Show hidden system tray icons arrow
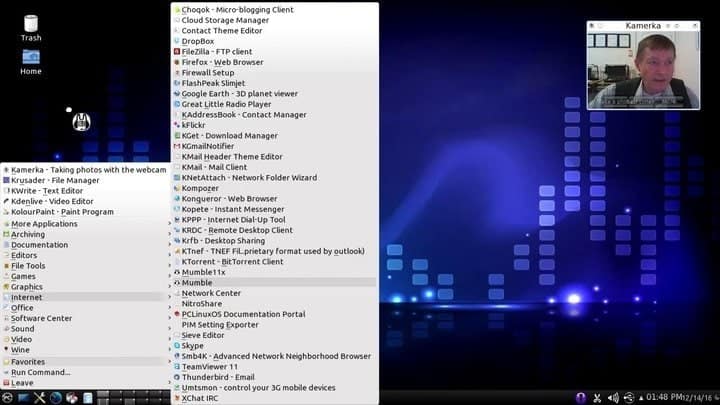Screen dimensions: 720x405 click(641, 398)
